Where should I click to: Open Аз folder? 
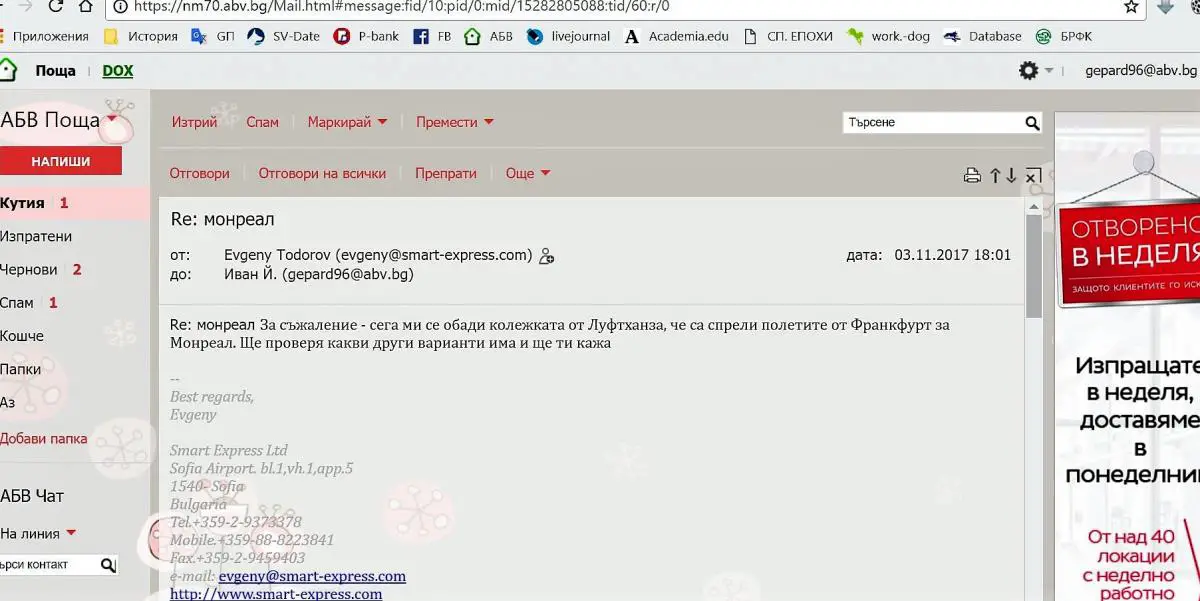click(8, 402)
